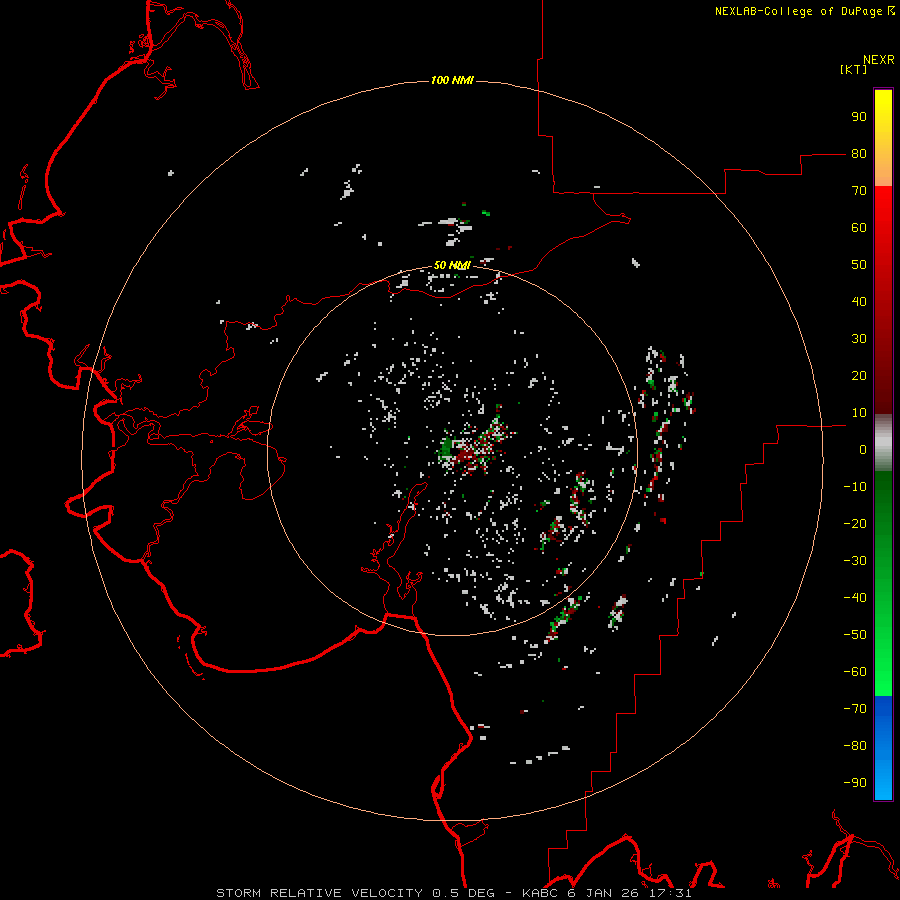Image resolution: width=900 pixels, height=900 pixels.
Task: Click the 50 value on the velocity scale
Action: (859, 265)
